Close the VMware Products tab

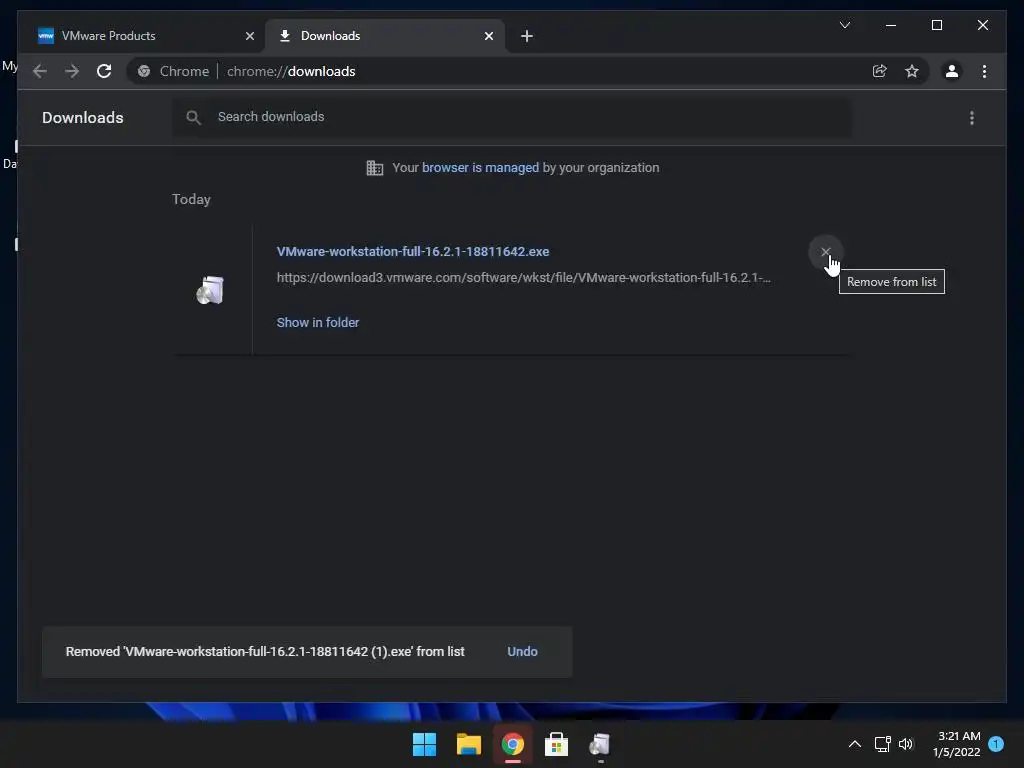(249, 36)
